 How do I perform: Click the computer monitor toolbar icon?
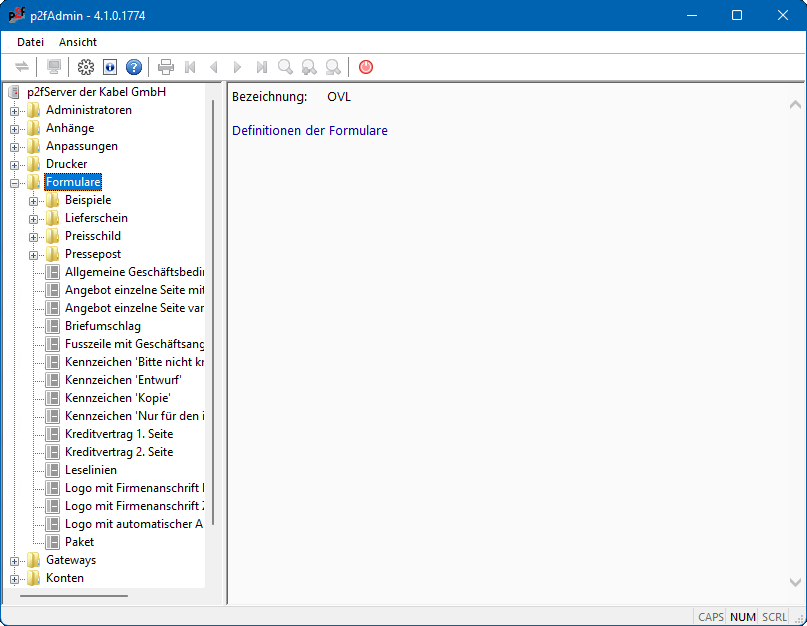click(54, 67)
